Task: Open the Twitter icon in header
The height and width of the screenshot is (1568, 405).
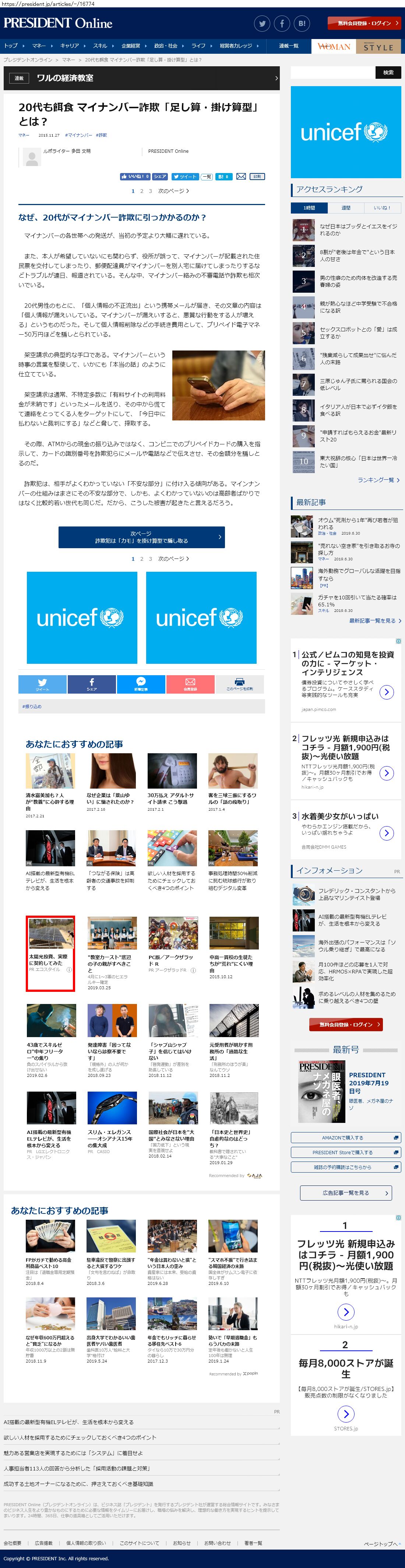Action: [x=263, y=24]
